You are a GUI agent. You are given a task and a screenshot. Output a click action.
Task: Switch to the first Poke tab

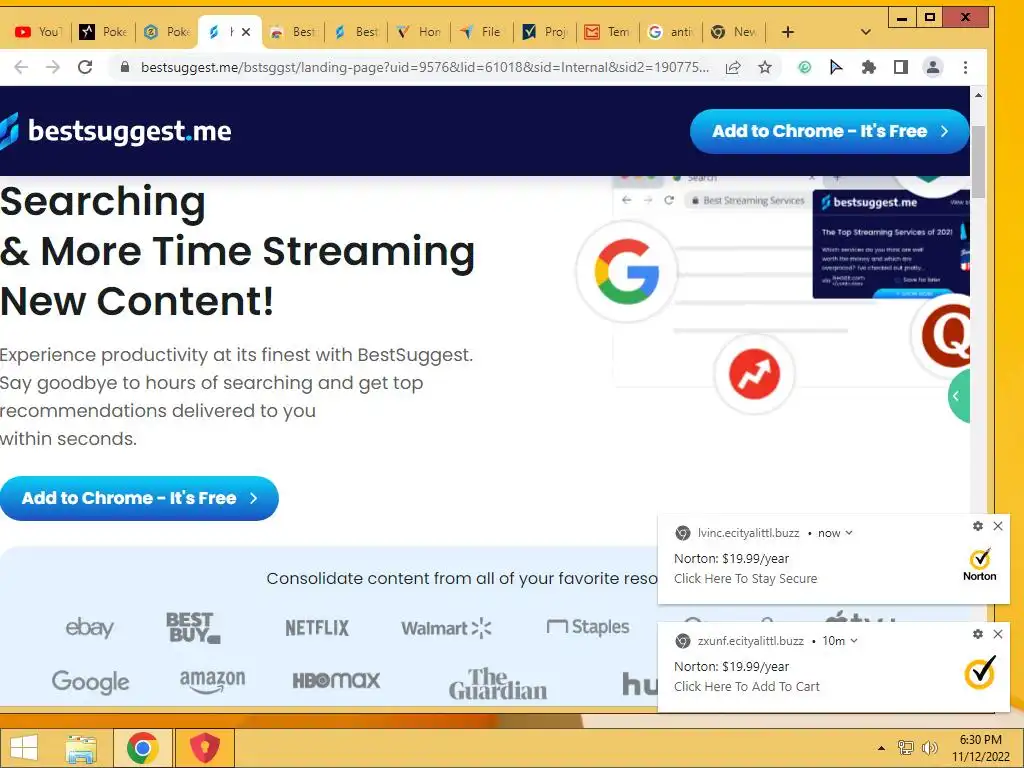(x=103, y=32)
